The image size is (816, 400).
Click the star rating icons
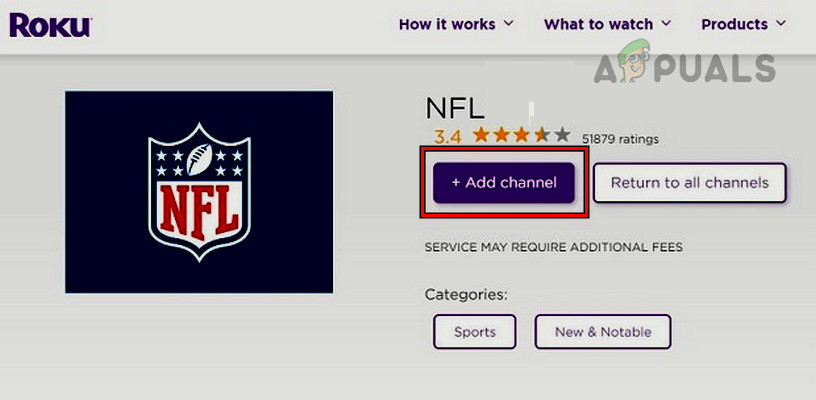click(x=522, y=136)
